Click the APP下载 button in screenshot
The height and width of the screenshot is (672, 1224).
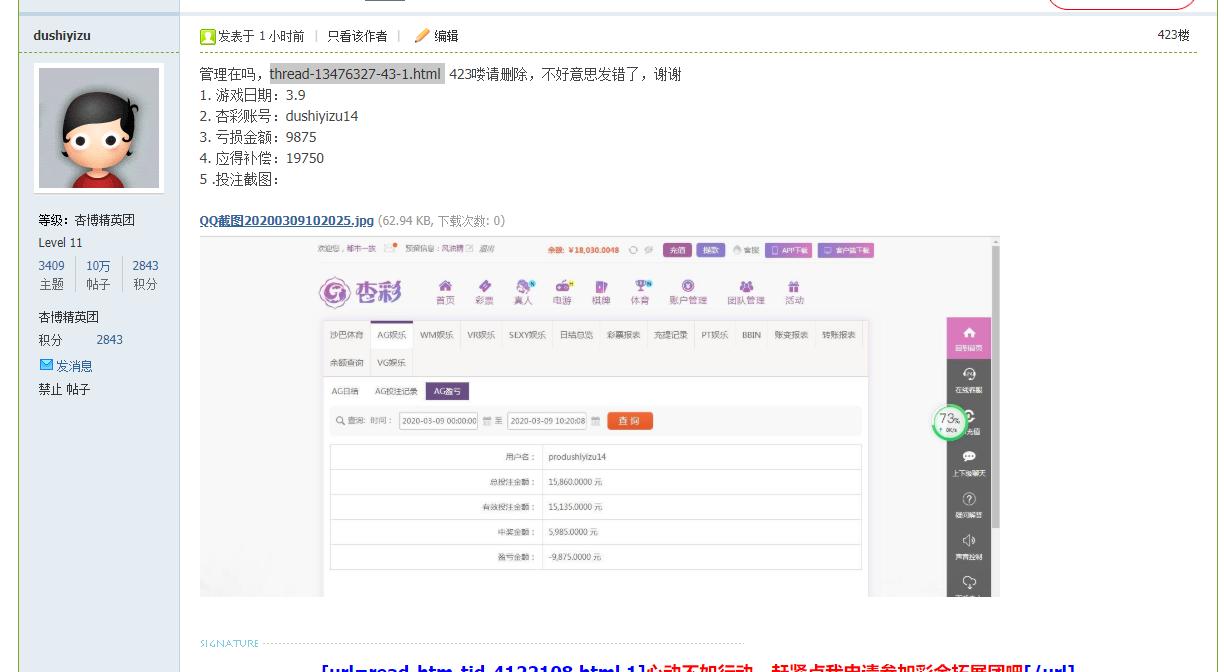point(790,250)
